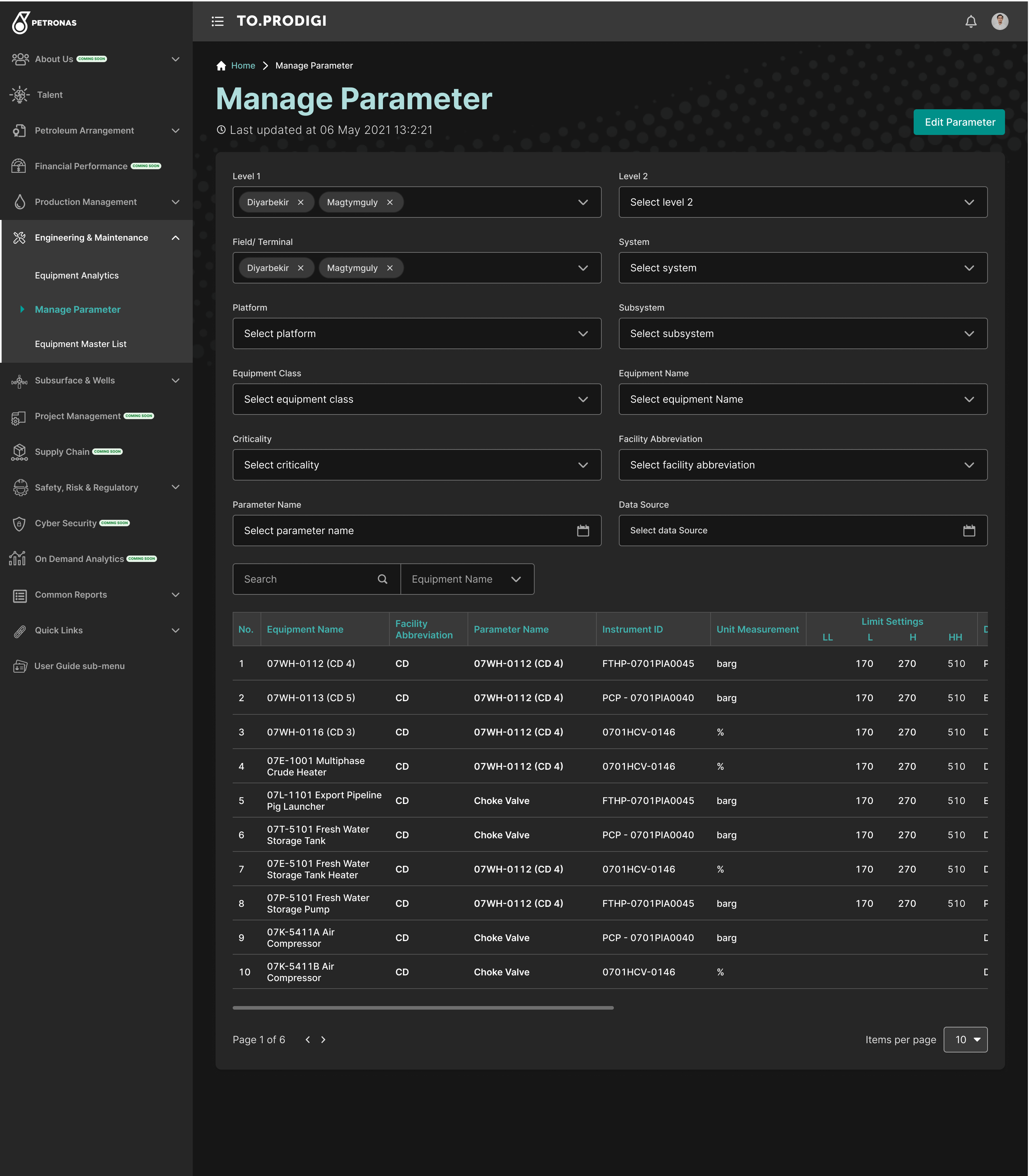Open Items per page dropdown
This screenshot has width=1030, height=1176.
[965, 1039]
